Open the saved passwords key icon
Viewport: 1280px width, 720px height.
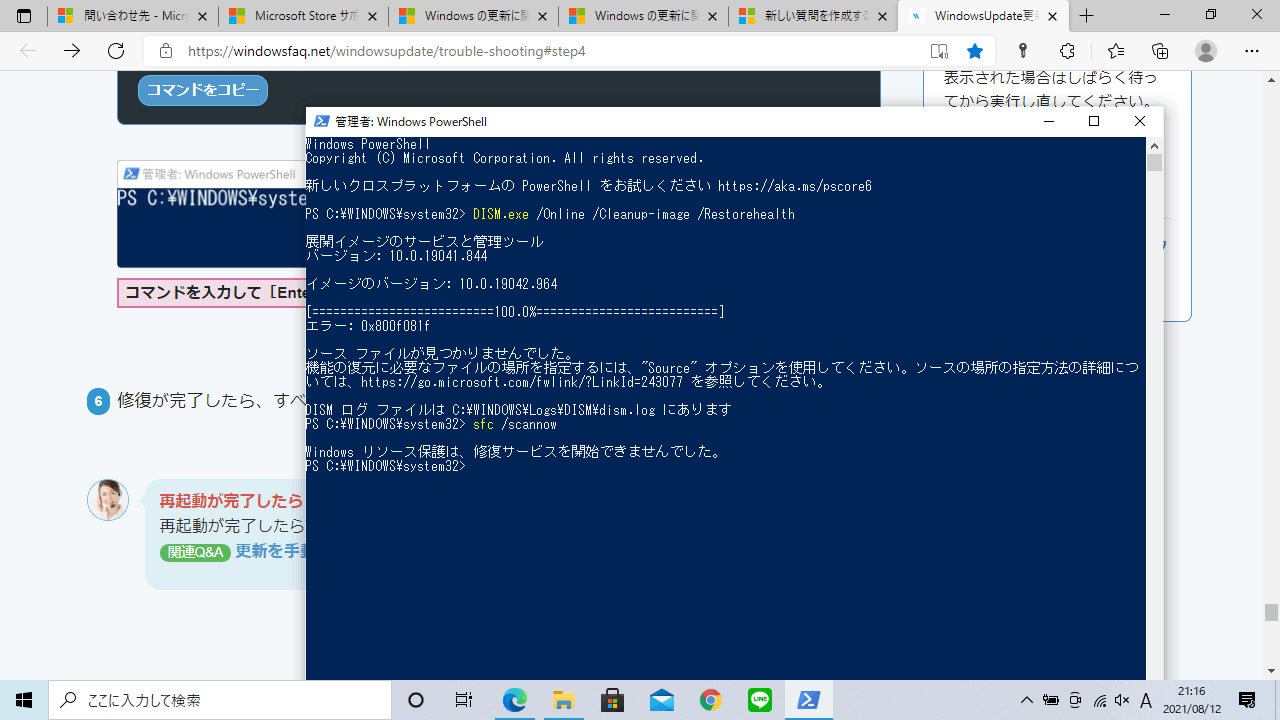(1022, 51)
